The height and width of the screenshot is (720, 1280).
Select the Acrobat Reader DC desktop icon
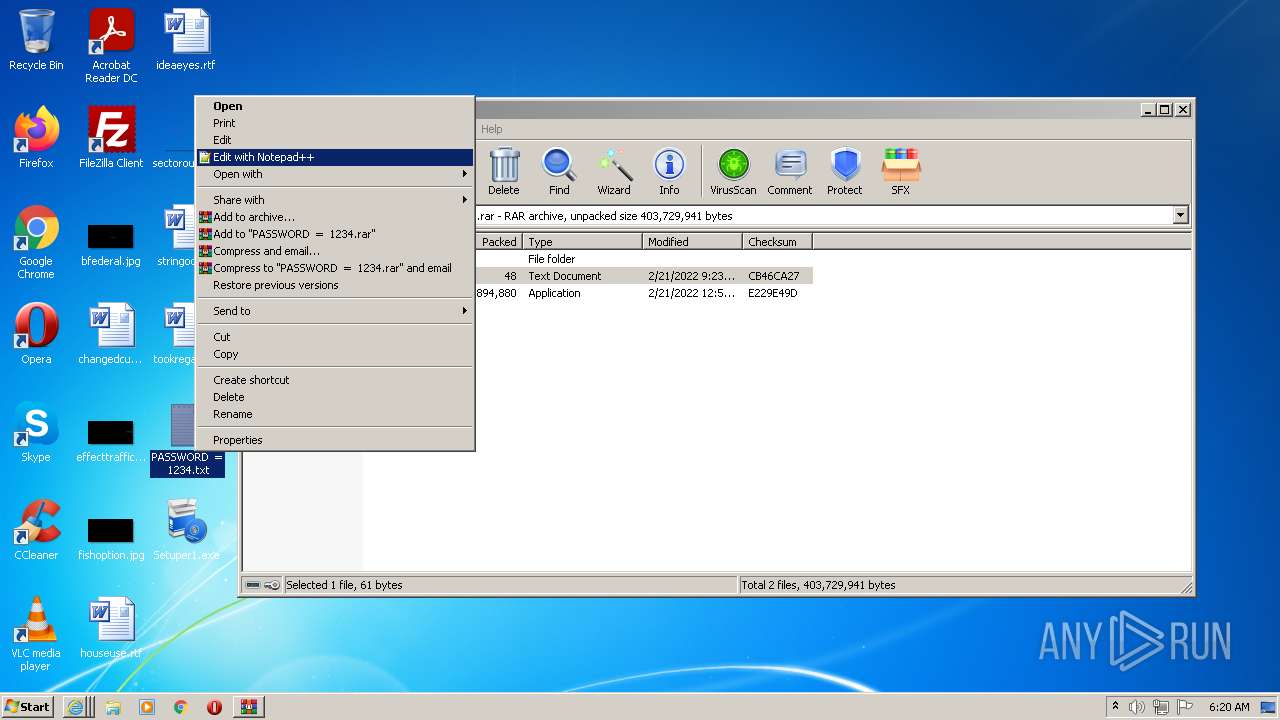[x=111, y=46]
